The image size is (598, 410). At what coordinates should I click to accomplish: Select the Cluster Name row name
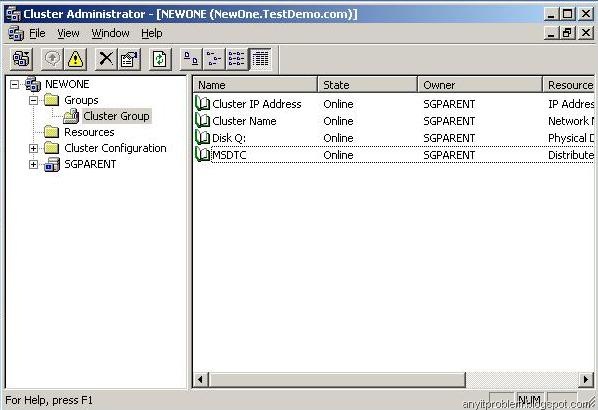coord(244,121)
